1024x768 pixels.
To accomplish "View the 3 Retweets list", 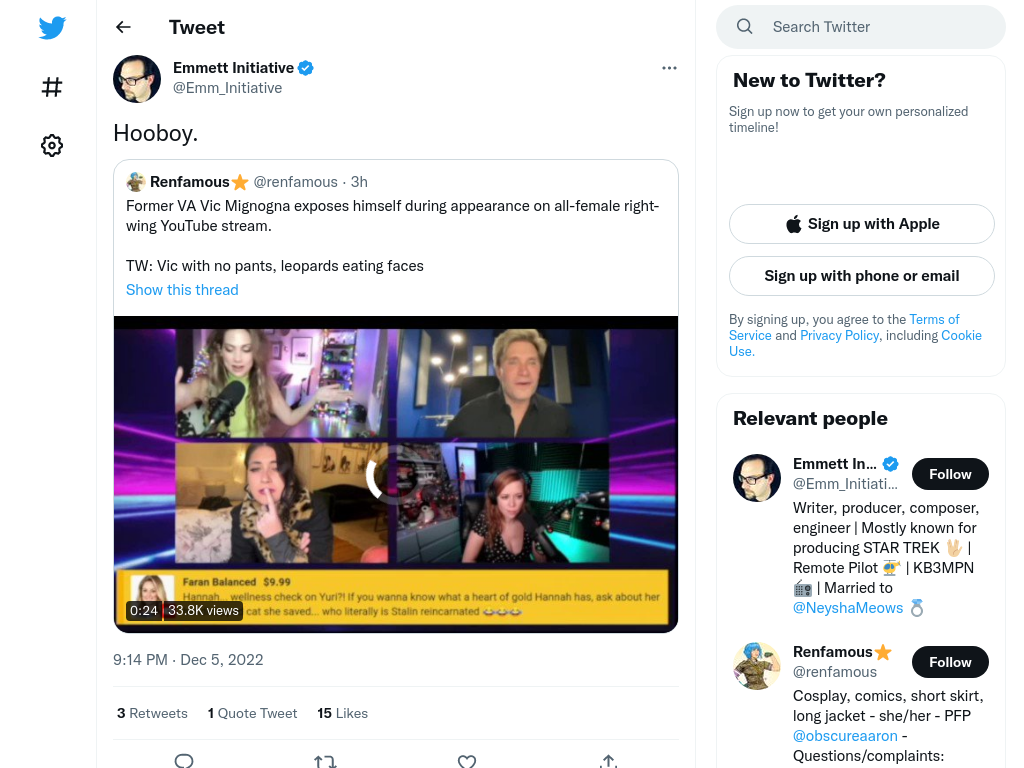I will coord(152,713).
